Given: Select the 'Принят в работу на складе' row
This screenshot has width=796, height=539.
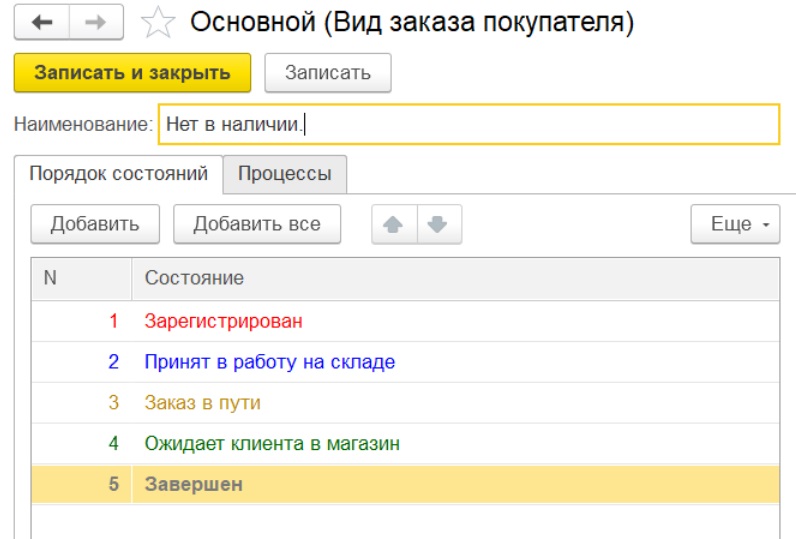Looking at the screenshot, I should 269,362.
